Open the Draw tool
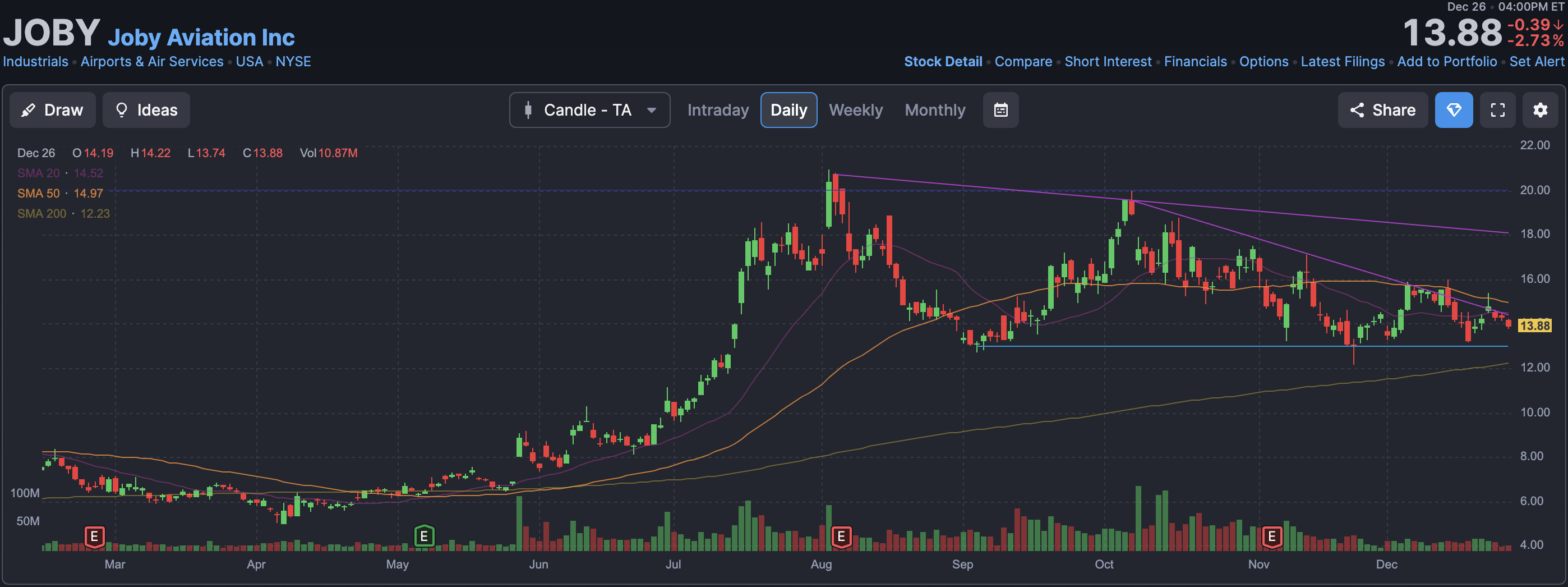Viewport: 1568px width, 587px height. tap(52, 110)
